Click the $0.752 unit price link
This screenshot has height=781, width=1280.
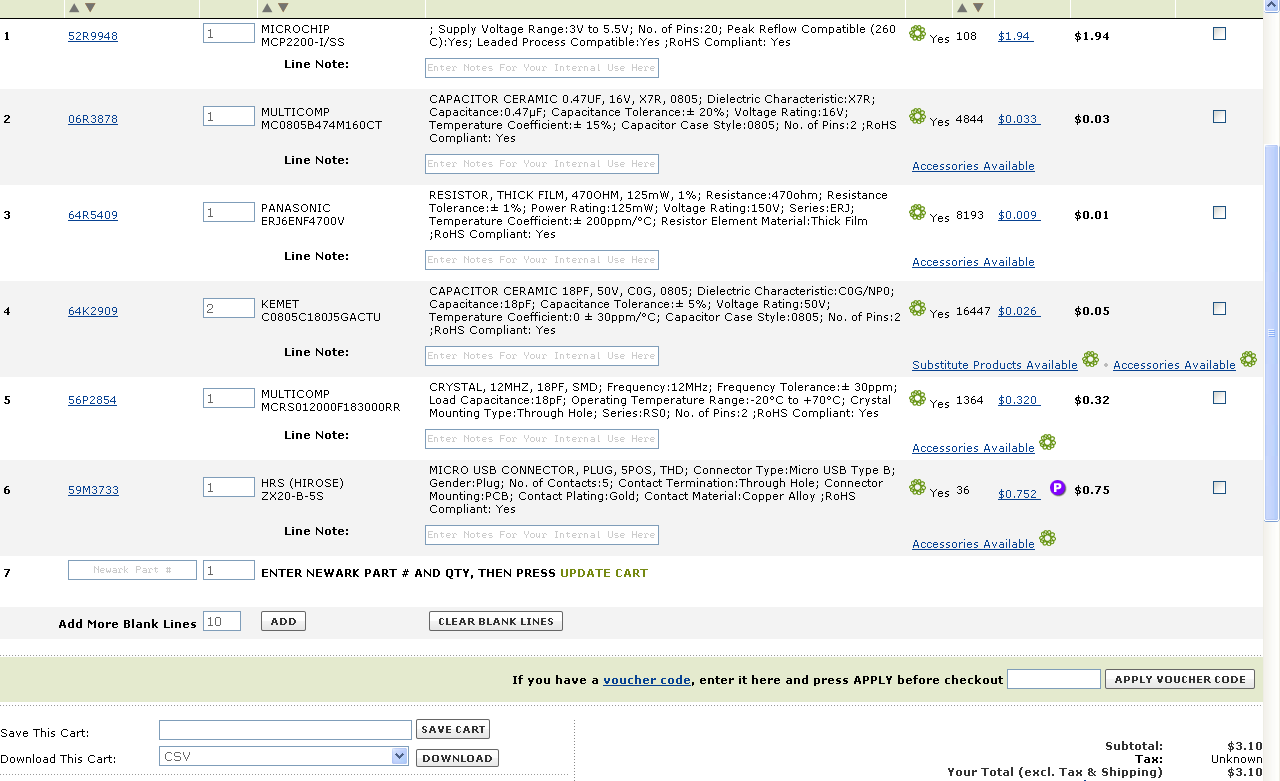click(x=1019, y=494)
